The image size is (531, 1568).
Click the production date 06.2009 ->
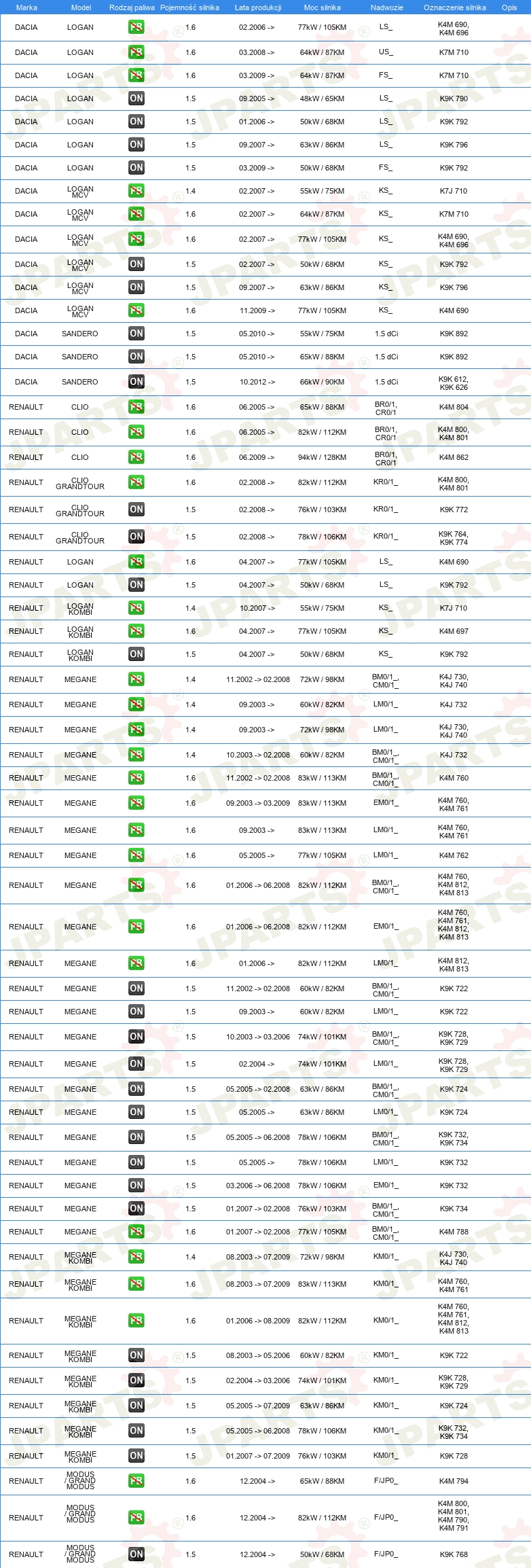257,457
